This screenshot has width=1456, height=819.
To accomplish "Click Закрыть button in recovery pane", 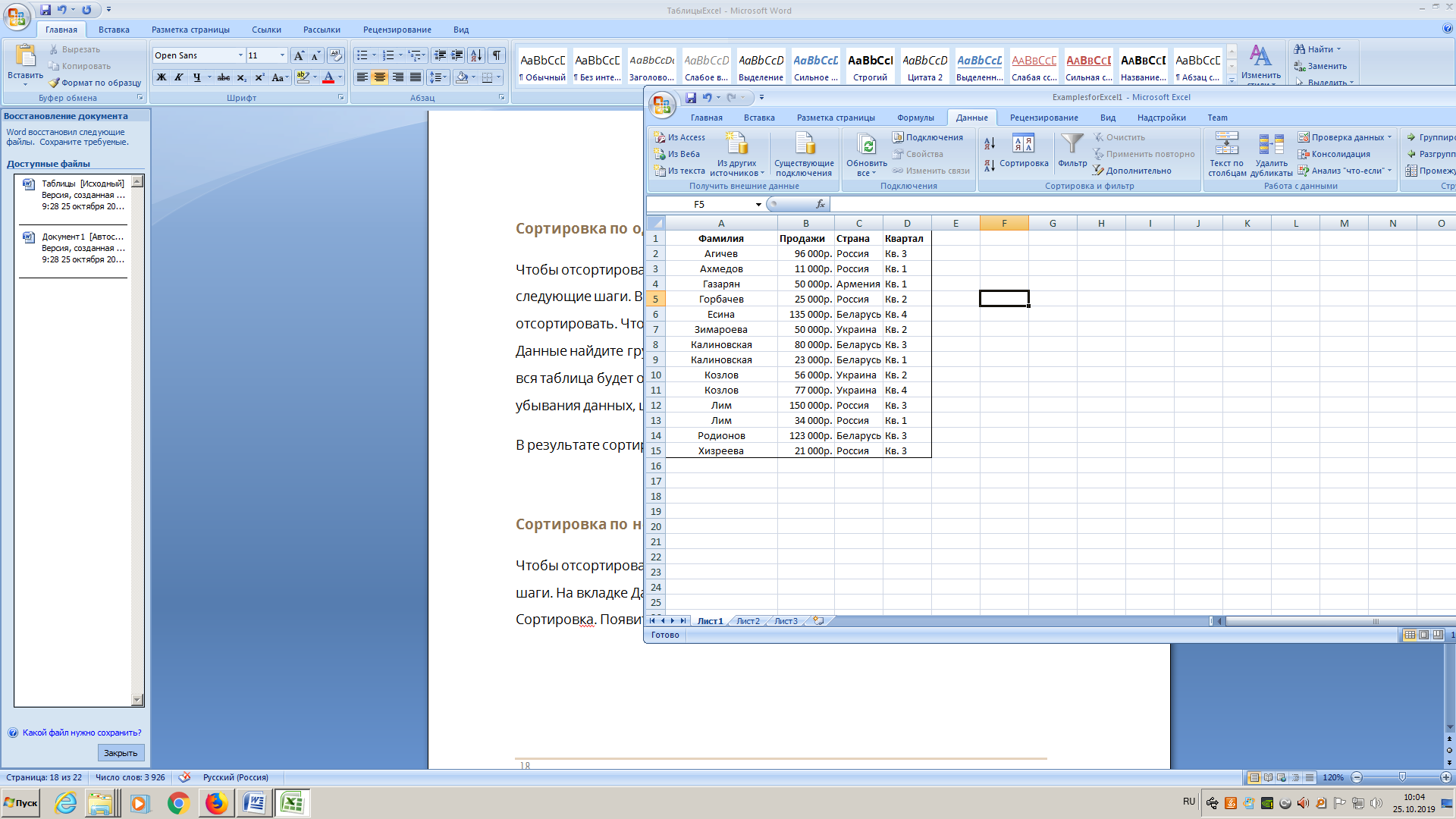I will coord(121,753).
